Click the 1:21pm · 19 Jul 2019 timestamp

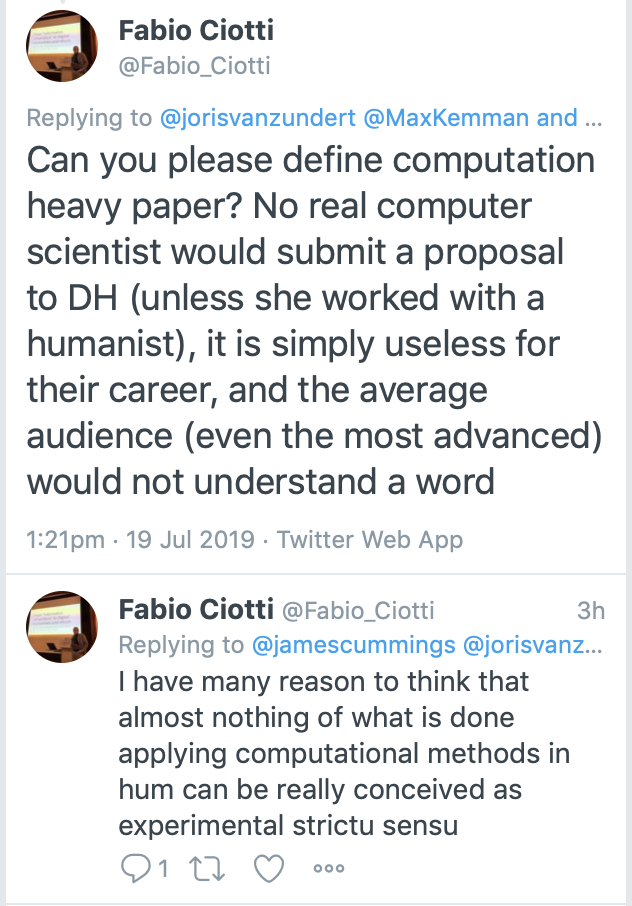140,540
